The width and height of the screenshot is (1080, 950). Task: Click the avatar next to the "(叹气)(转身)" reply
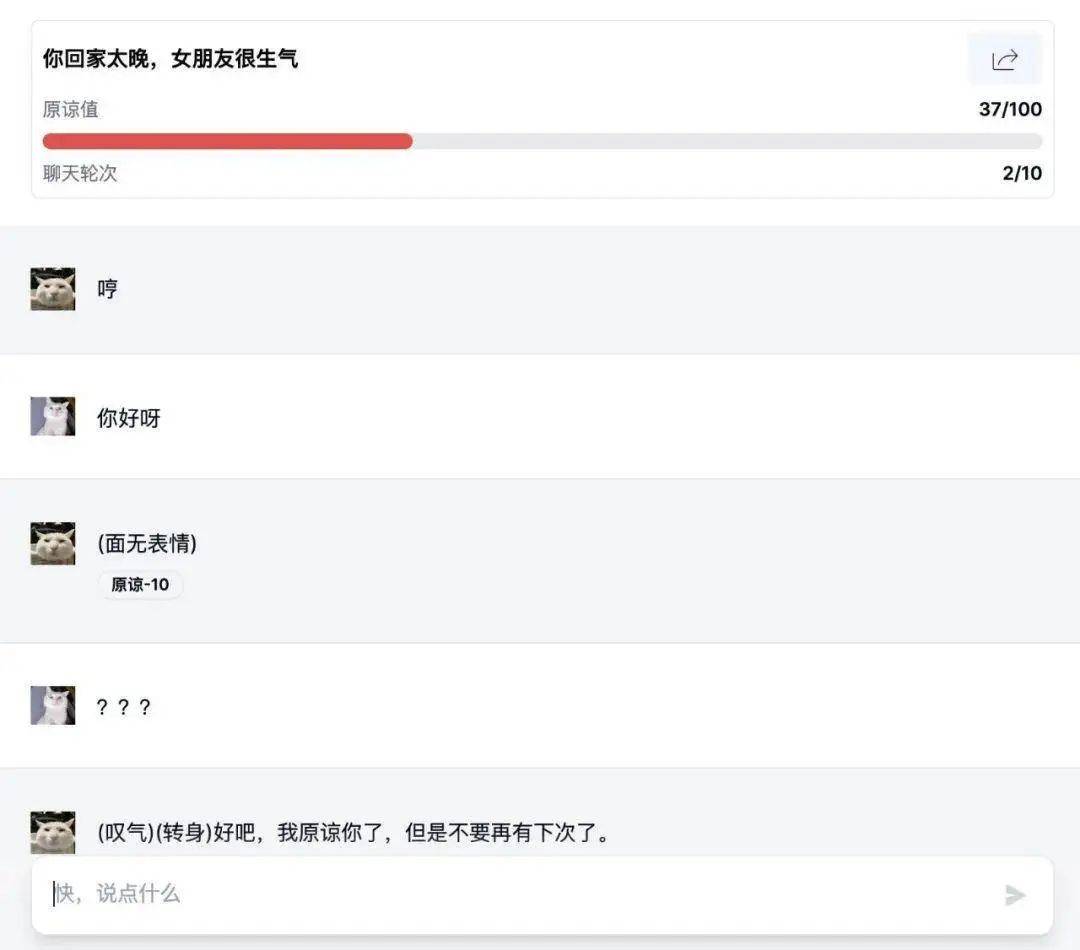[x=53, y=832]
